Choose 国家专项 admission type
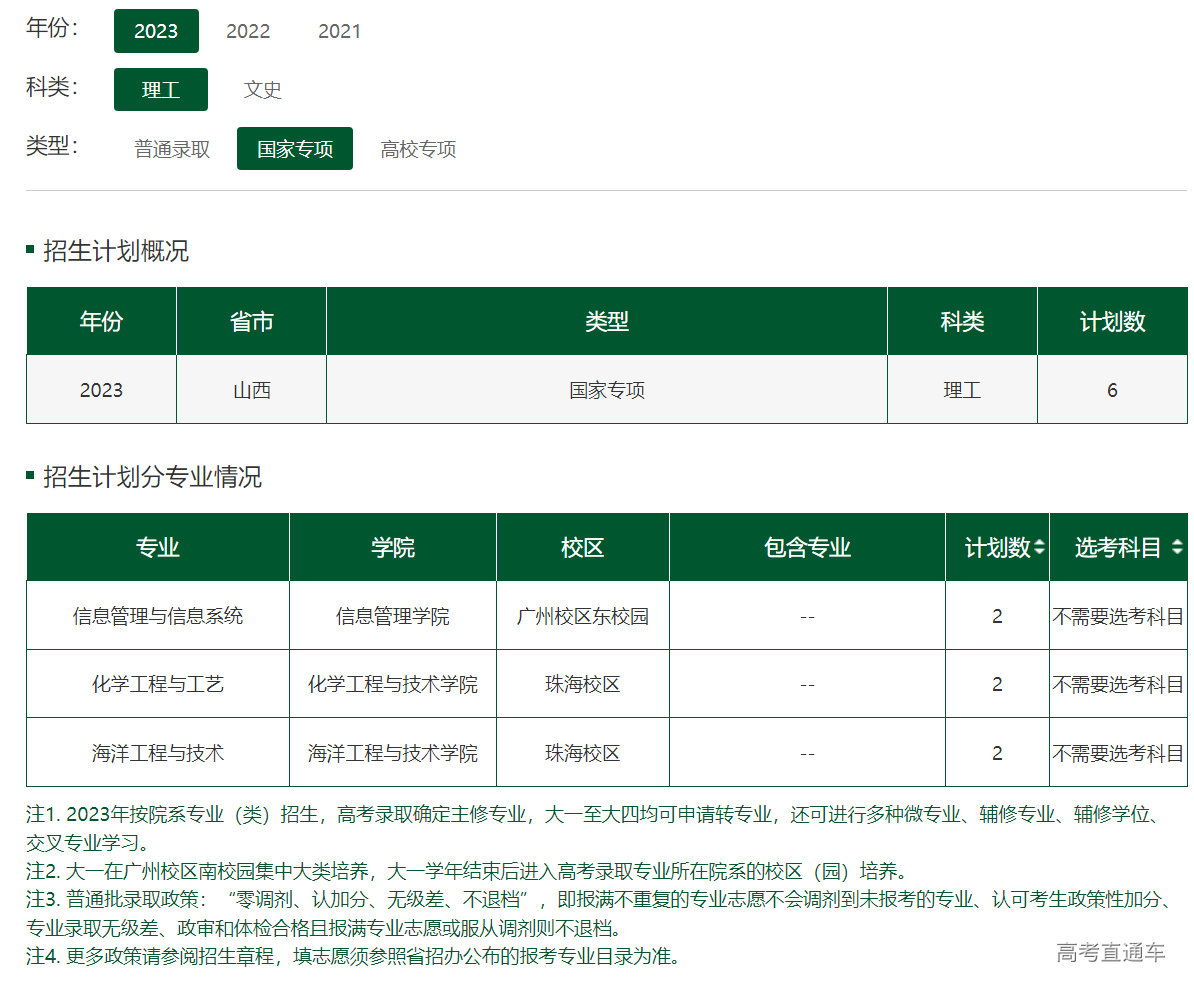 [x=295, y=149]
